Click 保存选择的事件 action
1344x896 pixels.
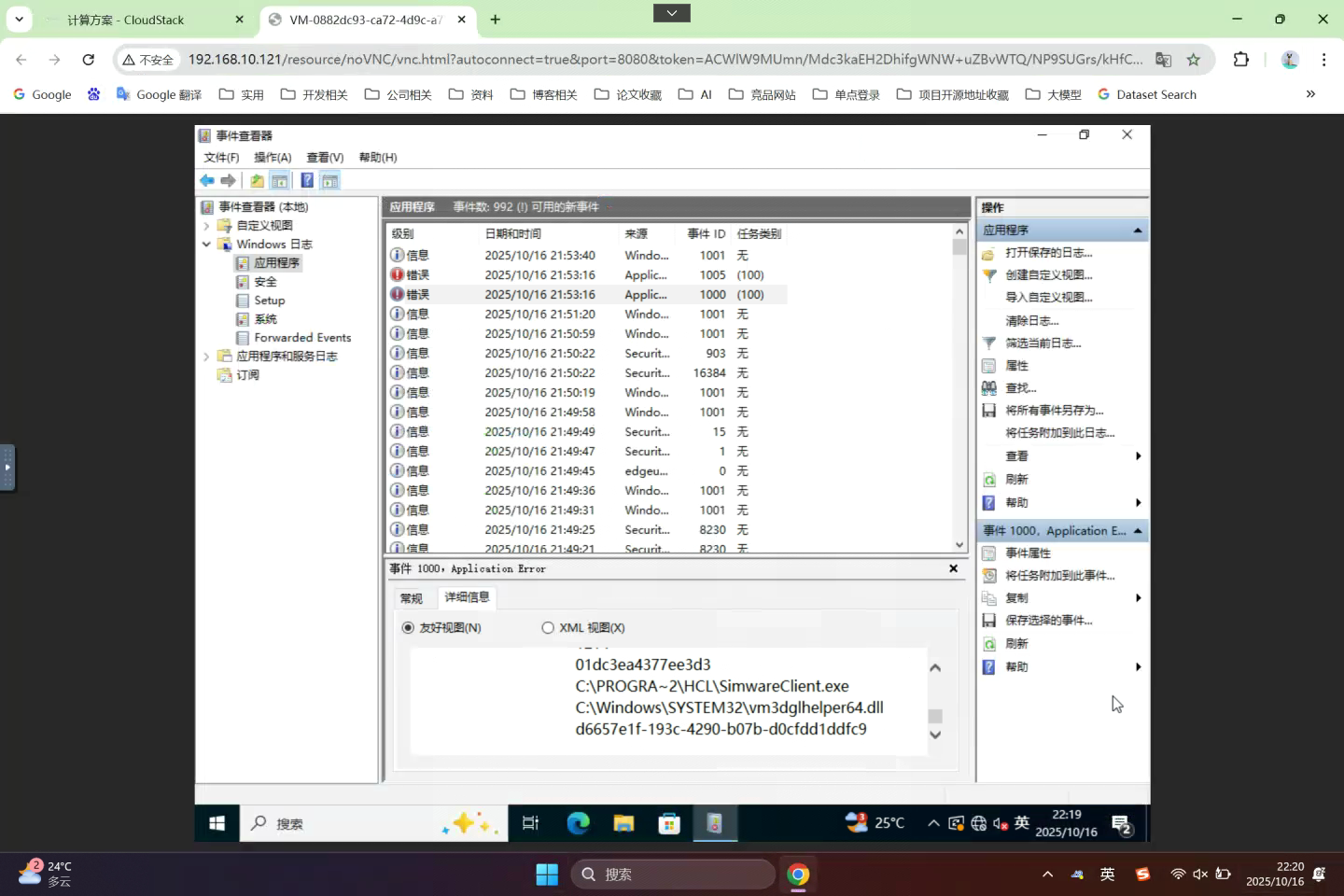tap(1048, 621)
